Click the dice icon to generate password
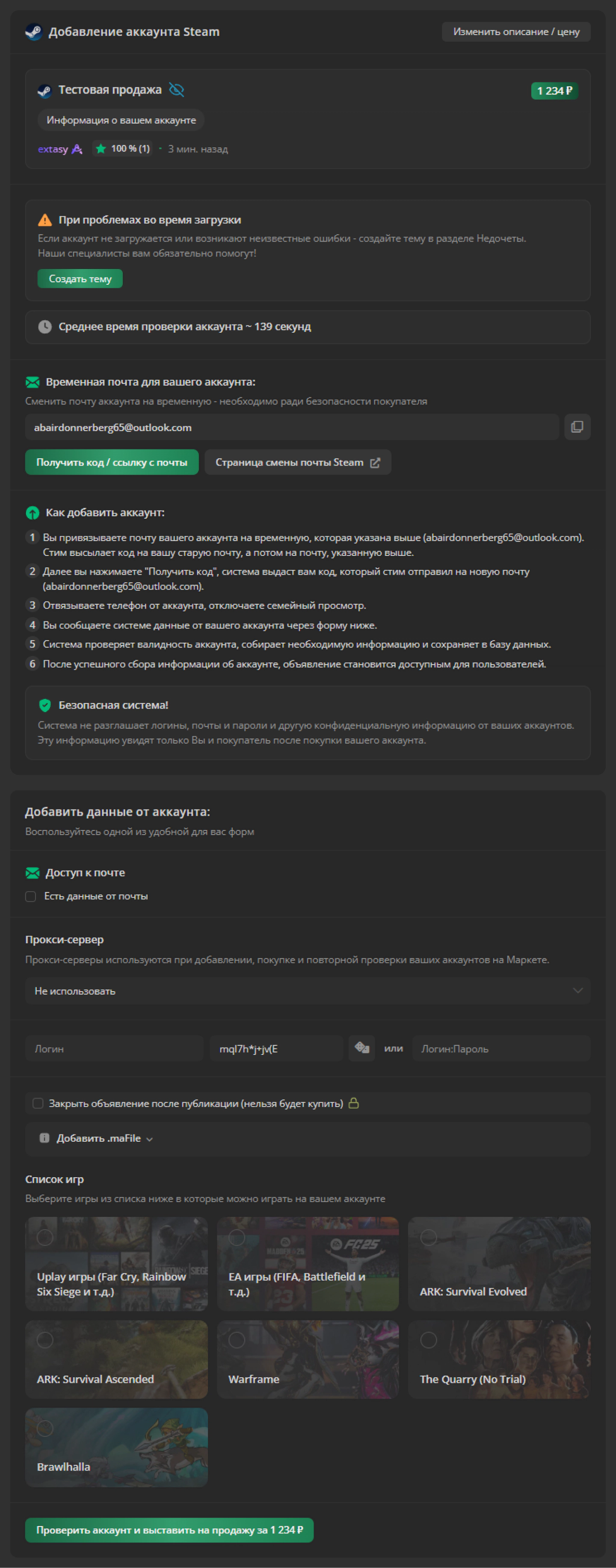The image size is (616, 1568). click(361, 1048)
